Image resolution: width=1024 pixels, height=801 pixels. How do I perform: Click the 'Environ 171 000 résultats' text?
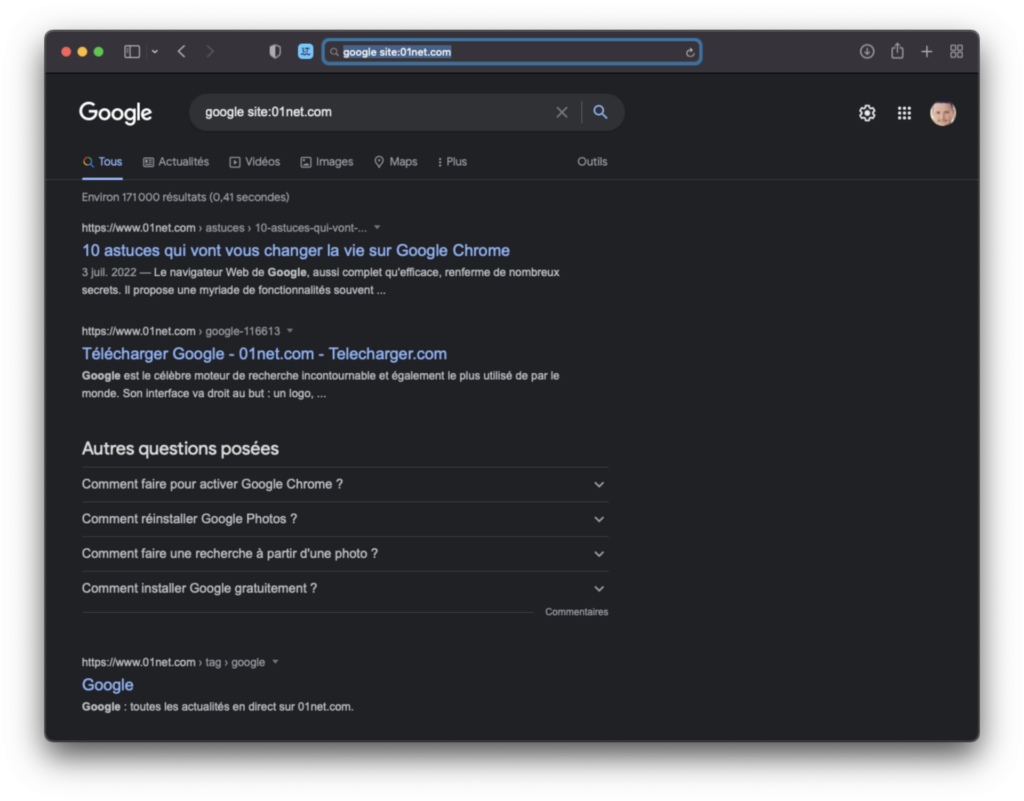coord(185,197)
